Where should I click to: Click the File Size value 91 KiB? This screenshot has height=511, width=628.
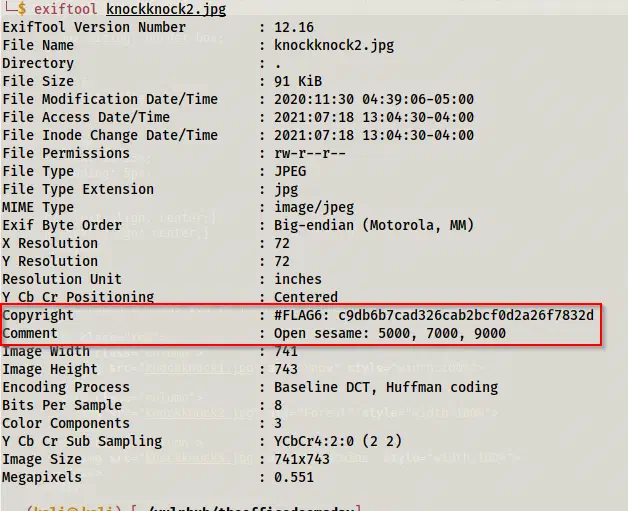point(298,81)
